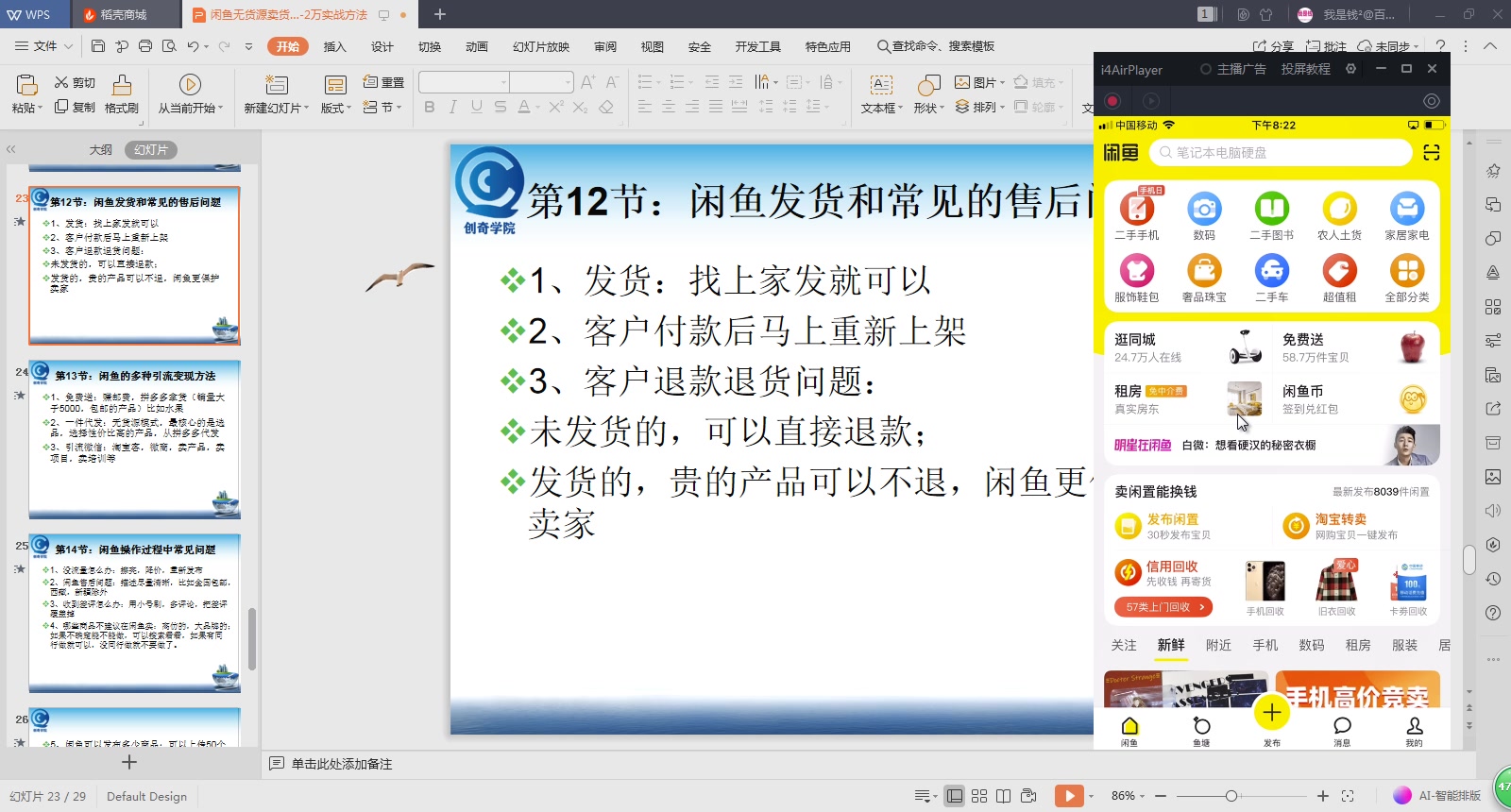Click zoom in plus button
The width and height of the screenshot is (1511, 812).
tap(1323, 796)
